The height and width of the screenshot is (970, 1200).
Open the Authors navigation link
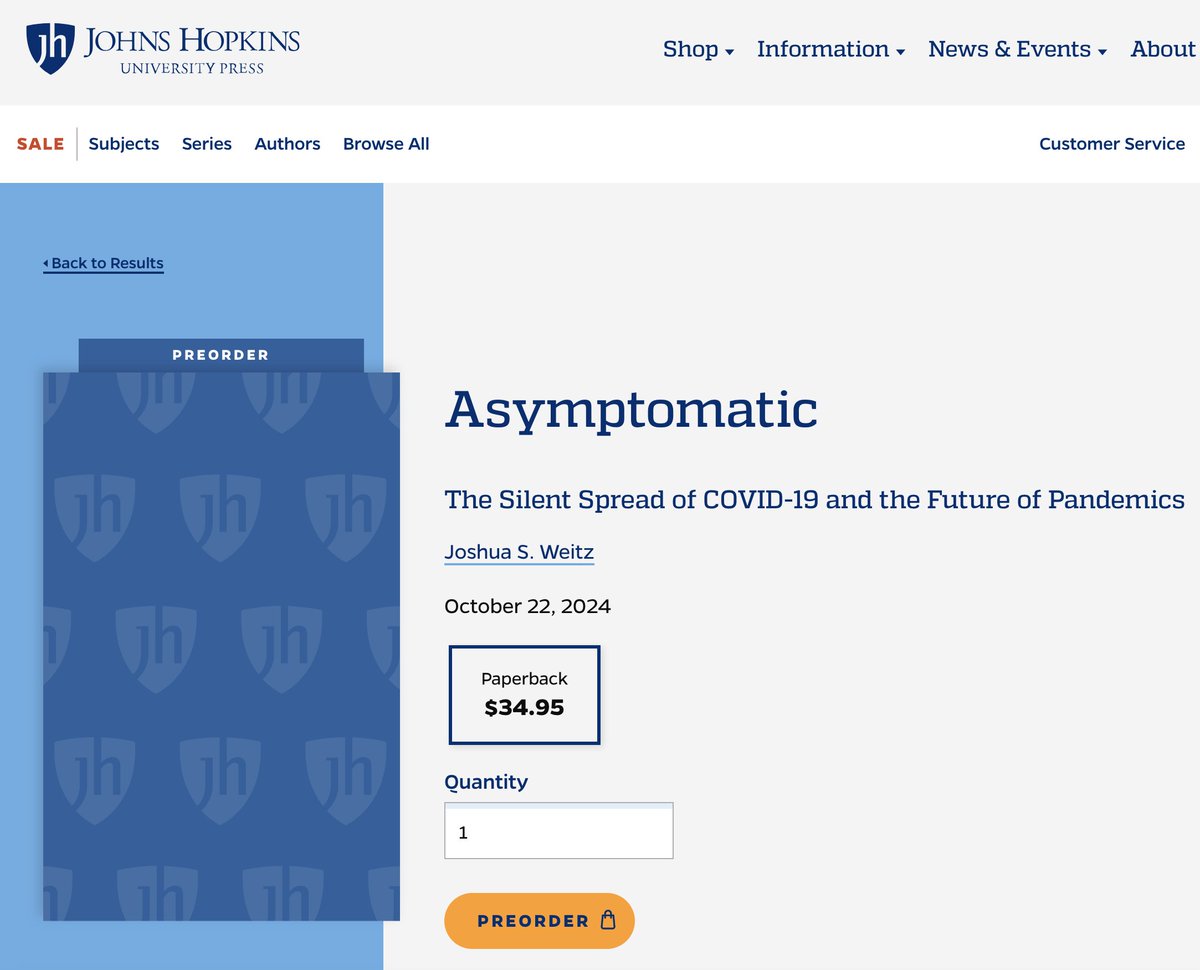point(287,144)
